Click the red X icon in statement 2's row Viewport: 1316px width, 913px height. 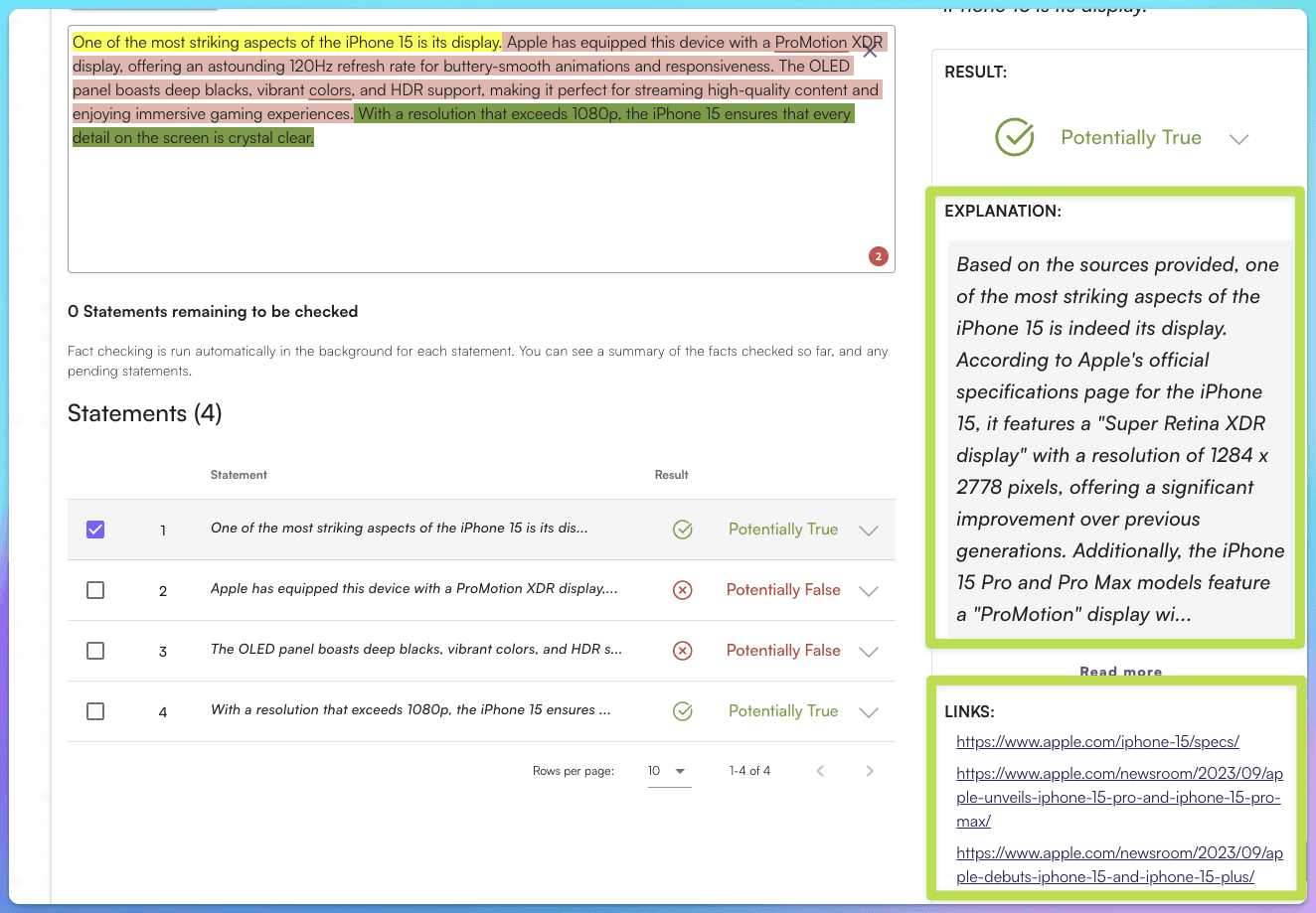coord(683,590)
